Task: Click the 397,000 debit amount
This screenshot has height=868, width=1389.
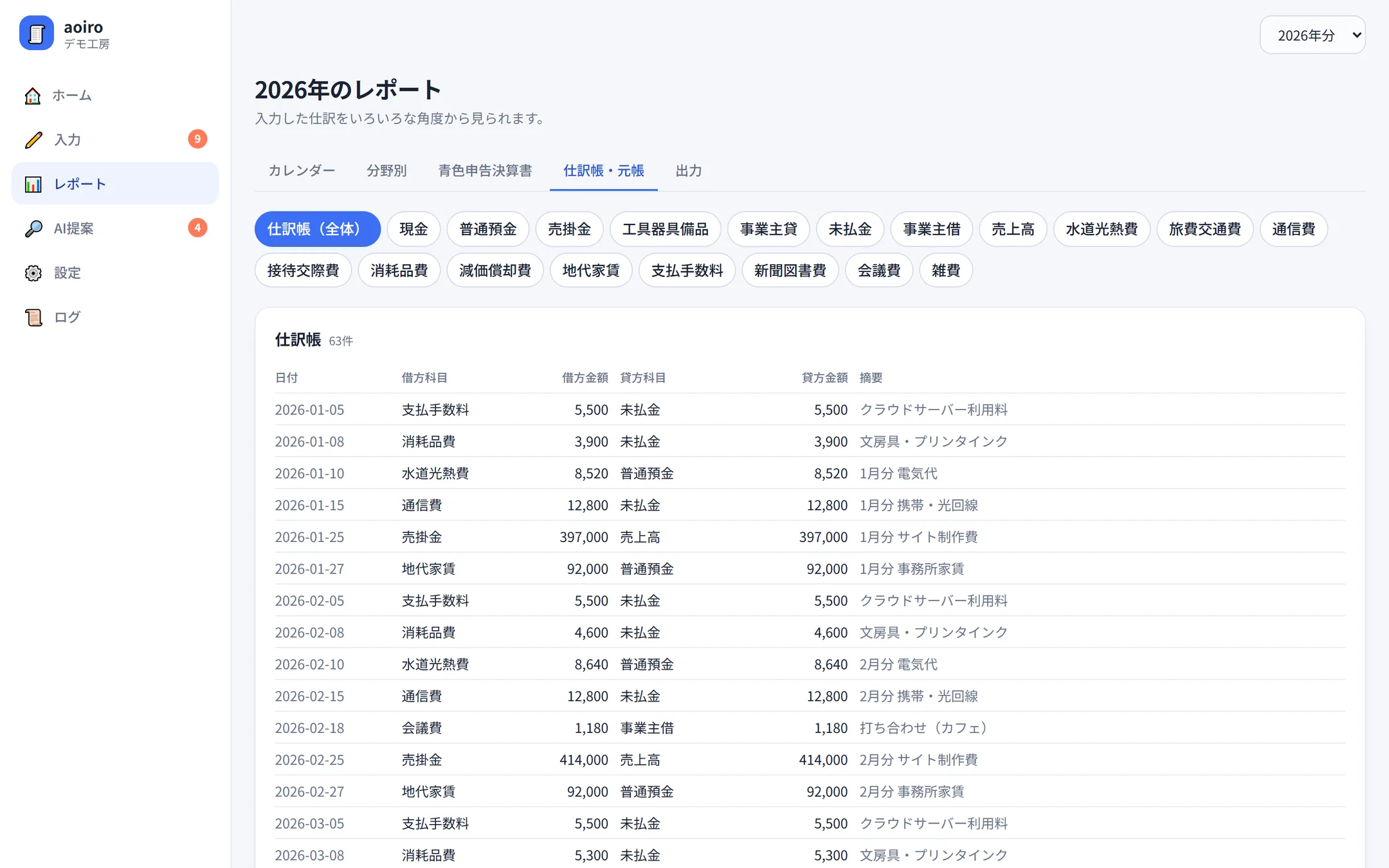Action: point(583,537)
